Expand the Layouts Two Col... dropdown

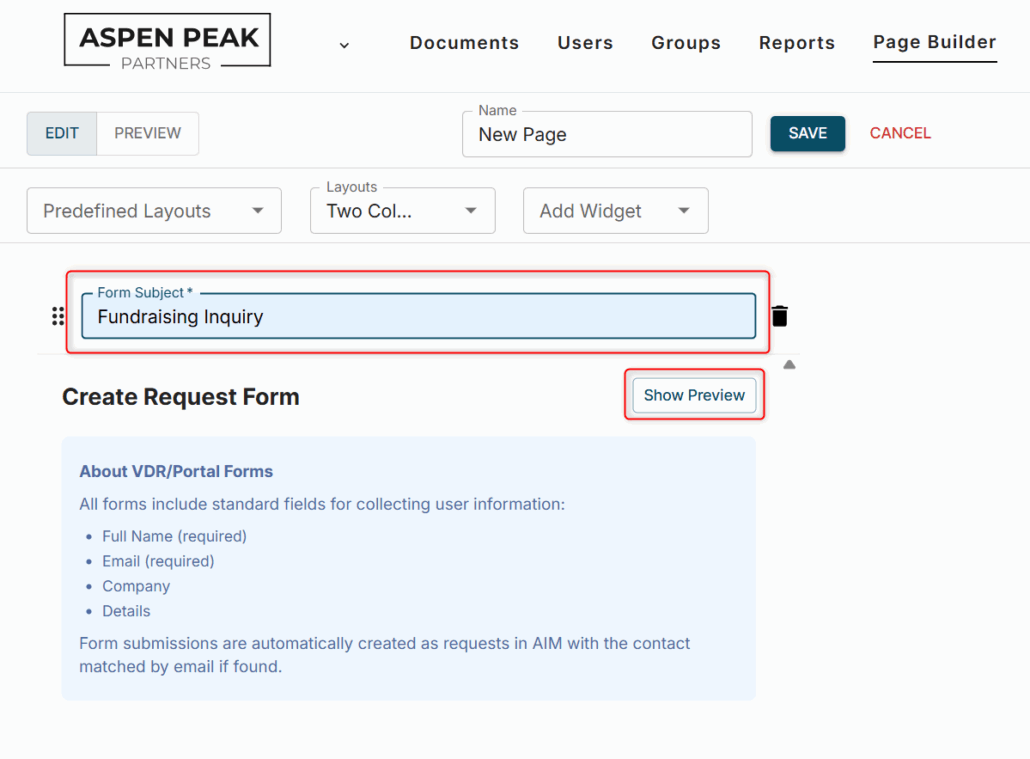402,211
